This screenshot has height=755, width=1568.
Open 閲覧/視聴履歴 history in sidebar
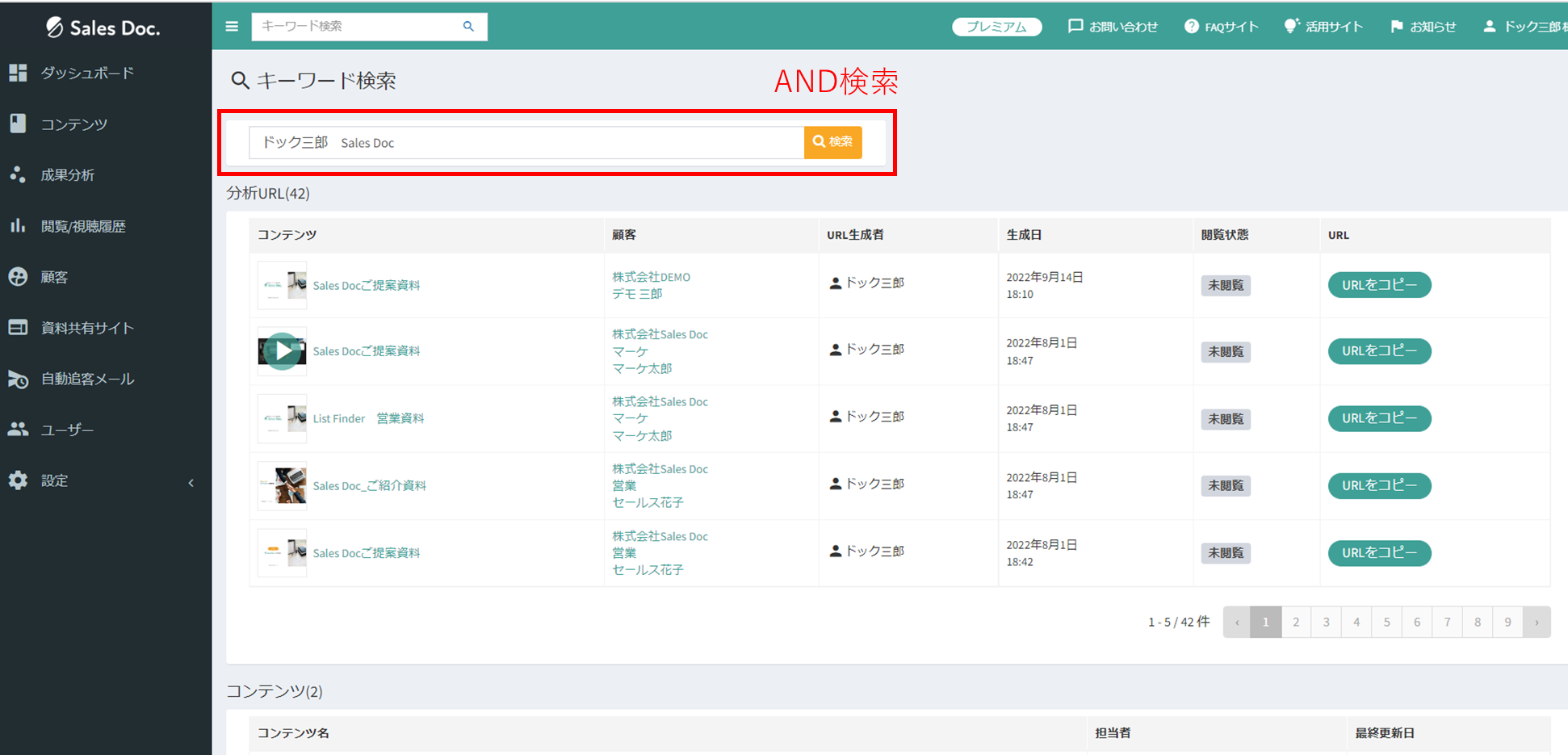click(82, 226)
